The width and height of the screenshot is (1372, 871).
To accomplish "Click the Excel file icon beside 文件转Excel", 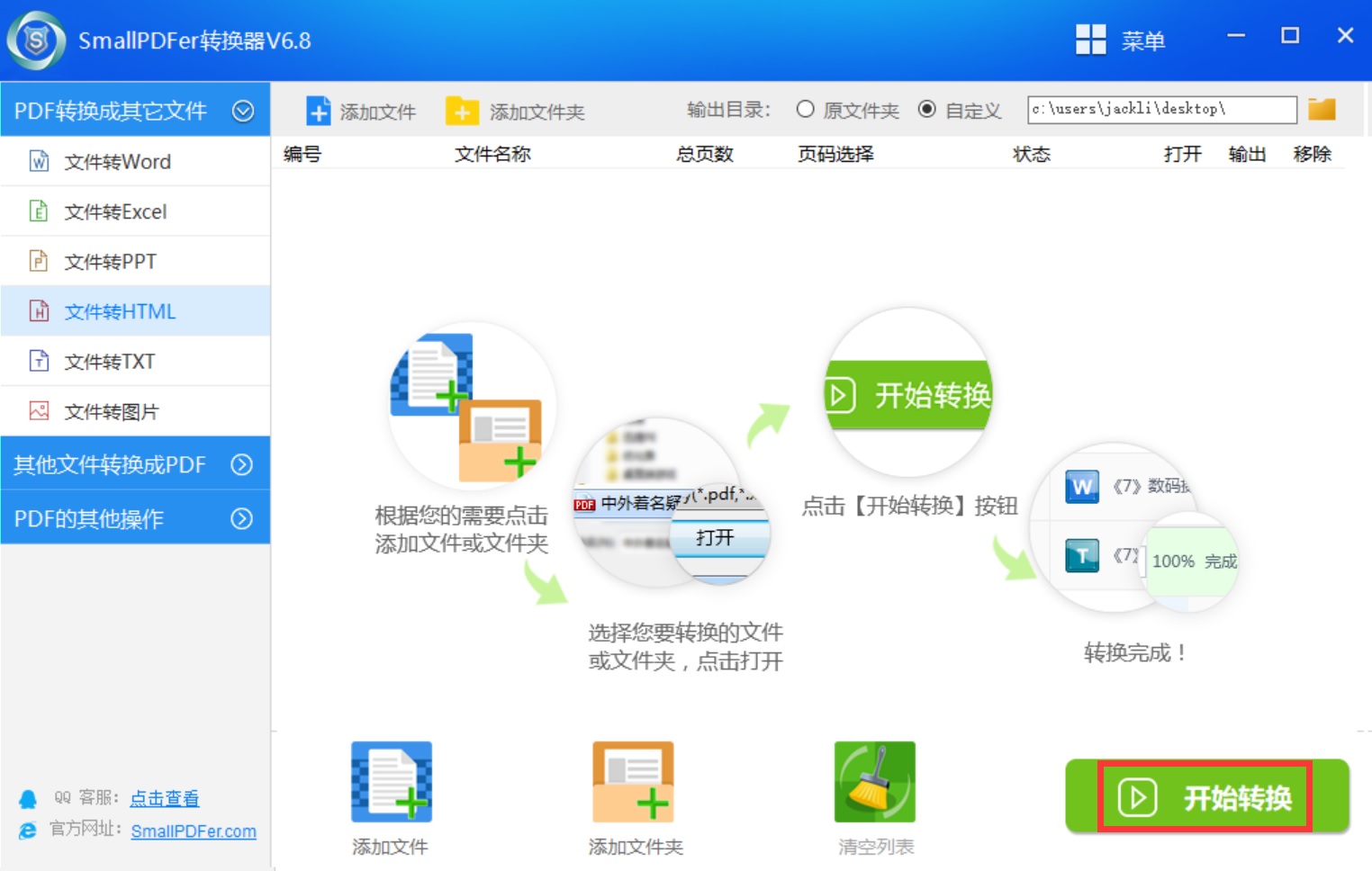I will [39, 211].
